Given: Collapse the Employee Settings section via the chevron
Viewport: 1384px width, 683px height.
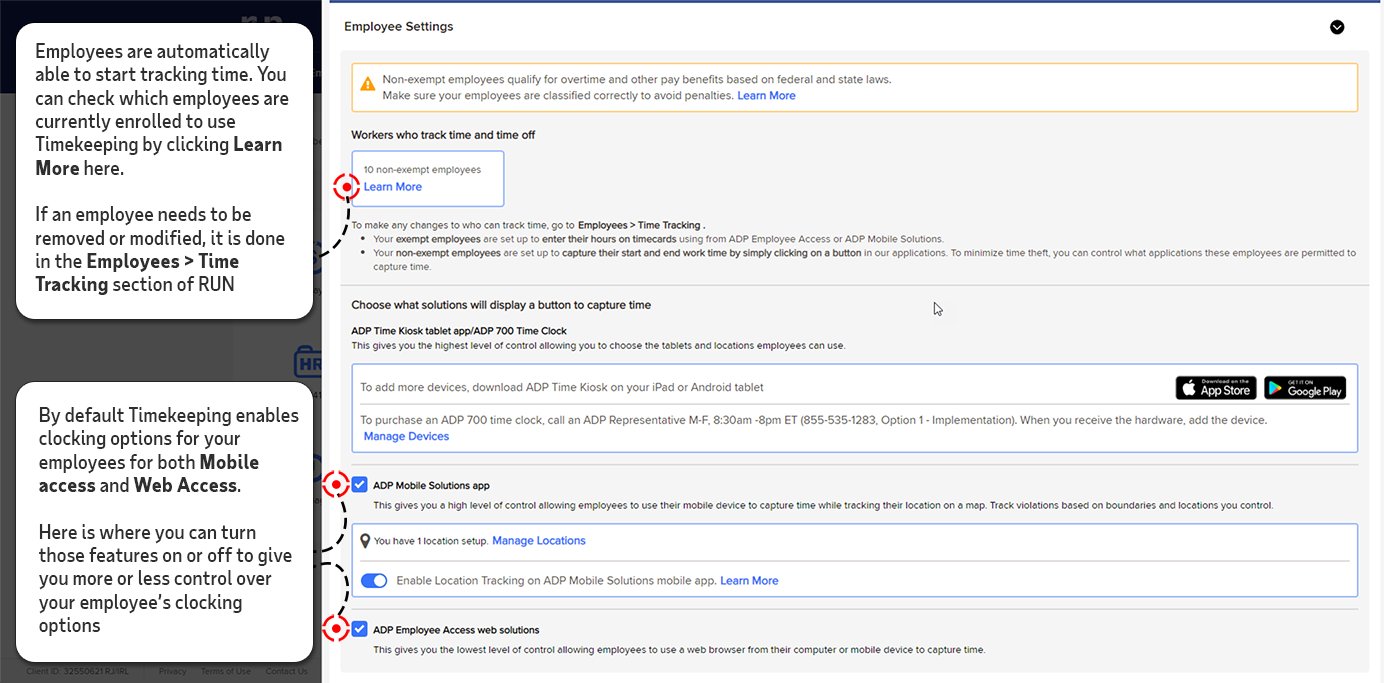Looking at the screenshot, I should (x=1337, y=28).
